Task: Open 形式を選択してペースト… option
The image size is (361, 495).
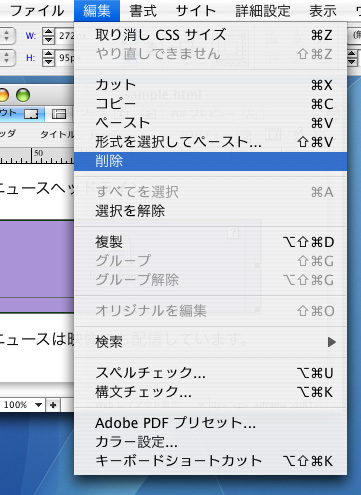Action: [210, 142]
